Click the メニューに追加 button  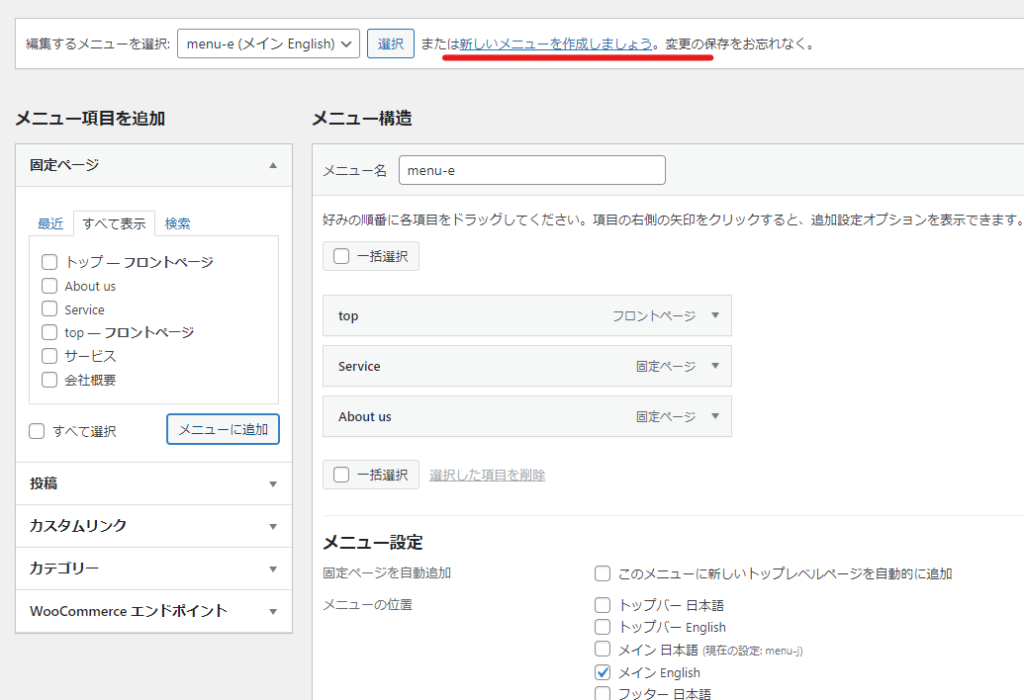click(223, 429)
